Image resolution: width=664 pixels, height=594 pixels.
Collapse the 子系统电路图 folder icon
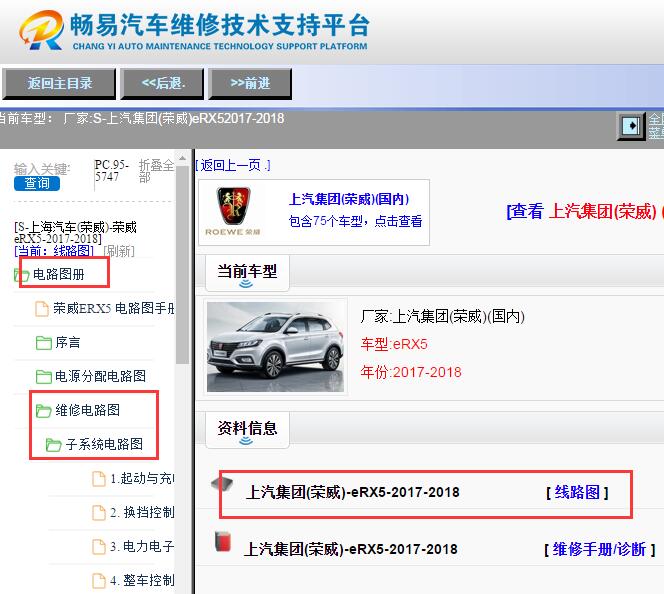click(53, 445)
